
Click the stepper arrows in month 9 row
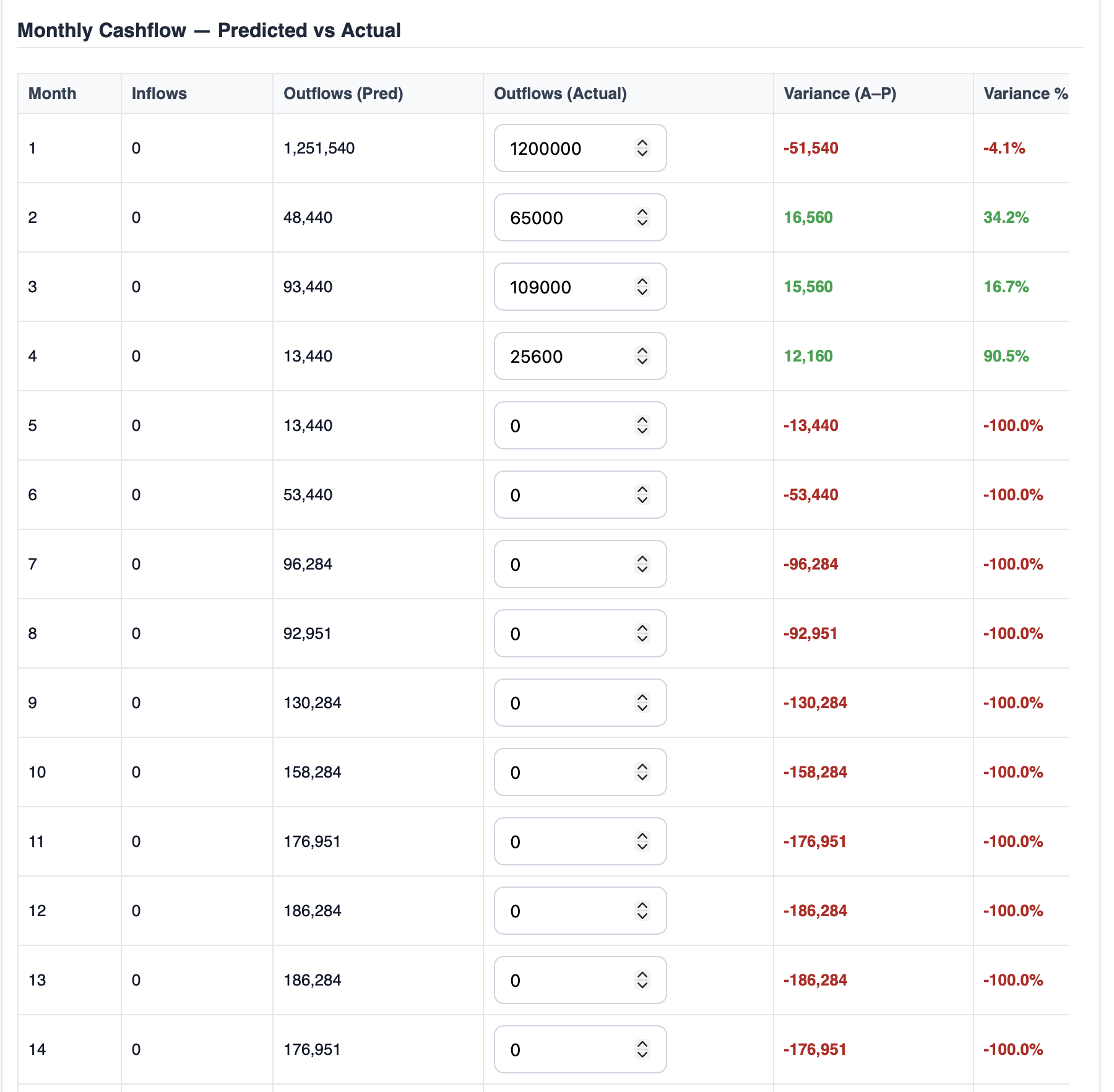click(x=642, y=703)
